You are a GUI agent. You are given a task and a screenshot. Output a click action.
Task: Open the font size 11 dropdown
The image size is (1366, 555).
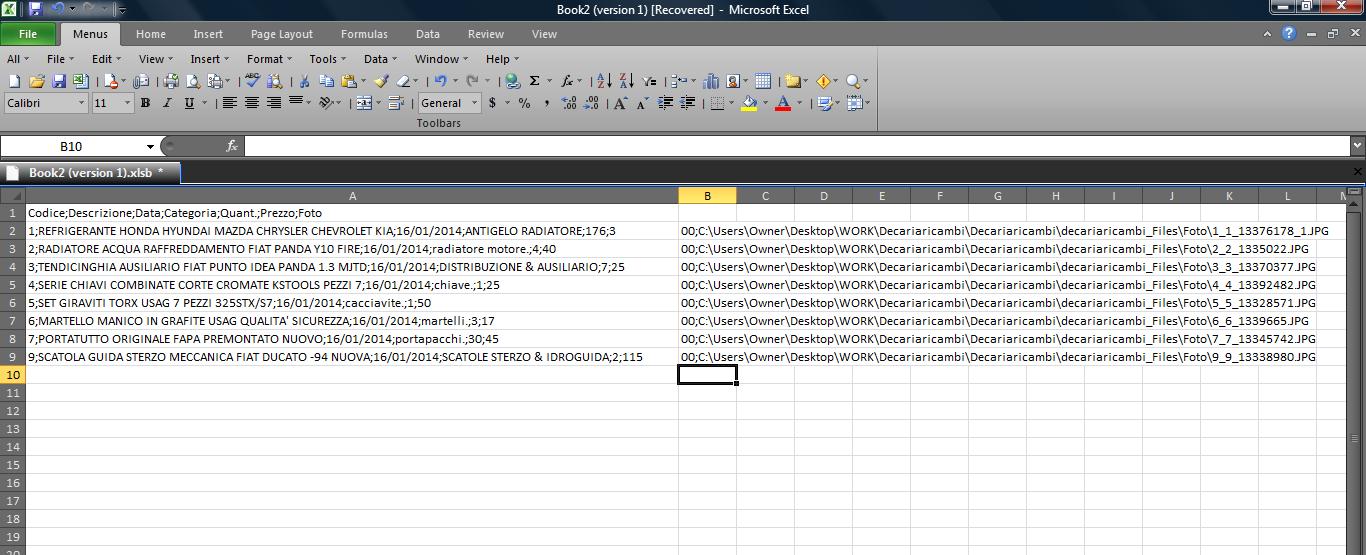tap(127, 103)
